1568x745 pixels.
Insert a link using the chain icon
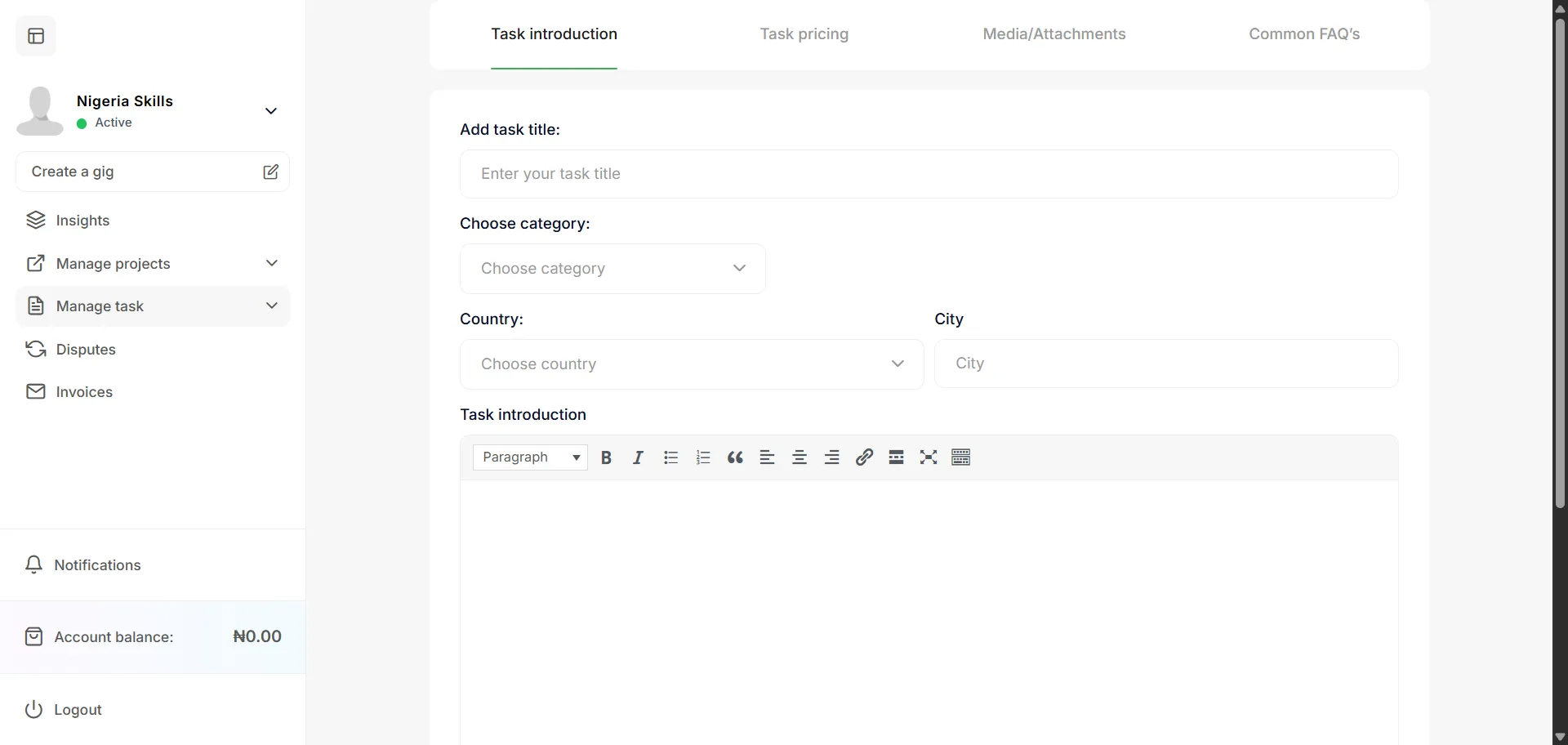click(x=864, y=457)
